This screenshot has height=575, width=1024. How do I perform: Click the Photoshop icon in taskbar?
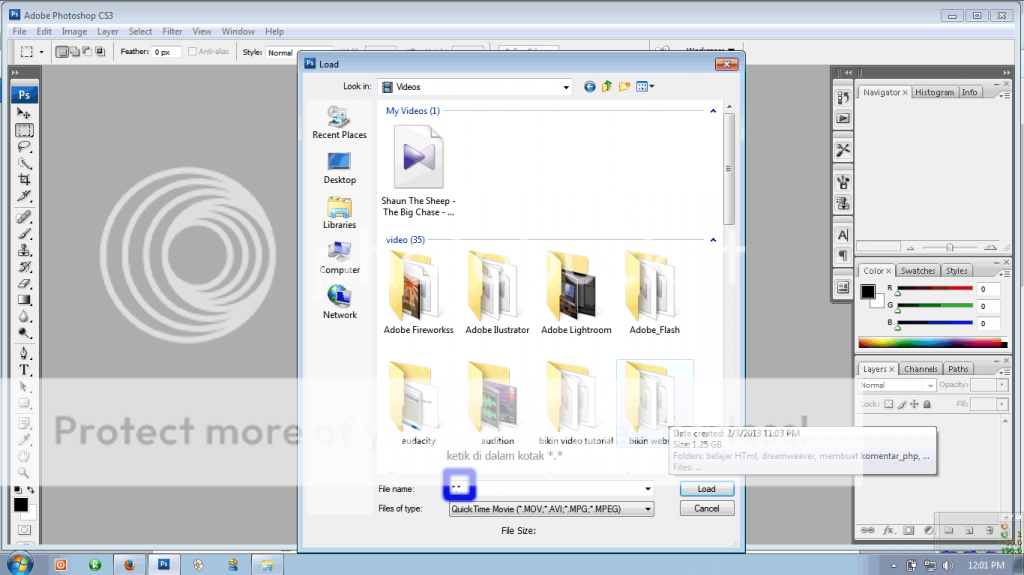click(x=163, y=565)
